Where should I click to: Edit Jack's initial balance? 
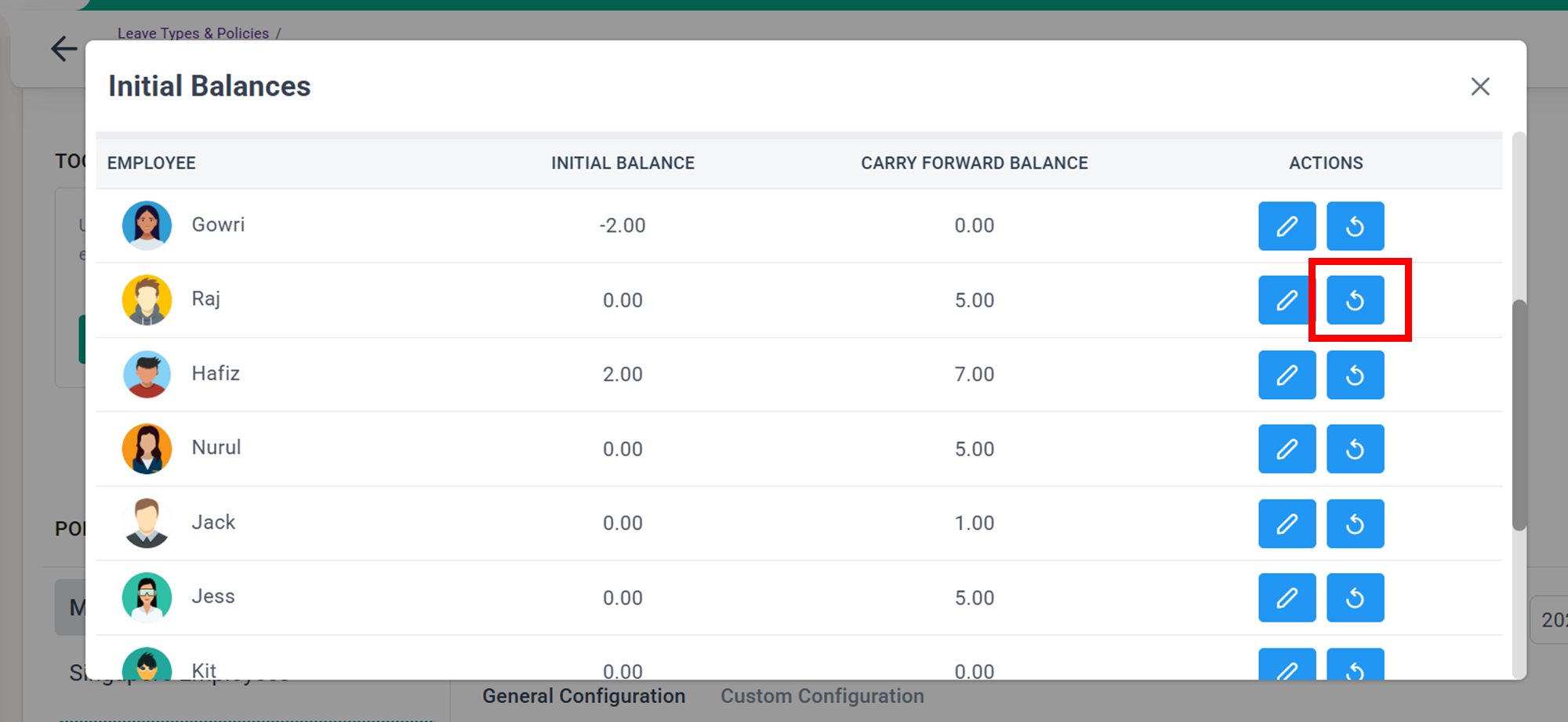[1287, 524]
